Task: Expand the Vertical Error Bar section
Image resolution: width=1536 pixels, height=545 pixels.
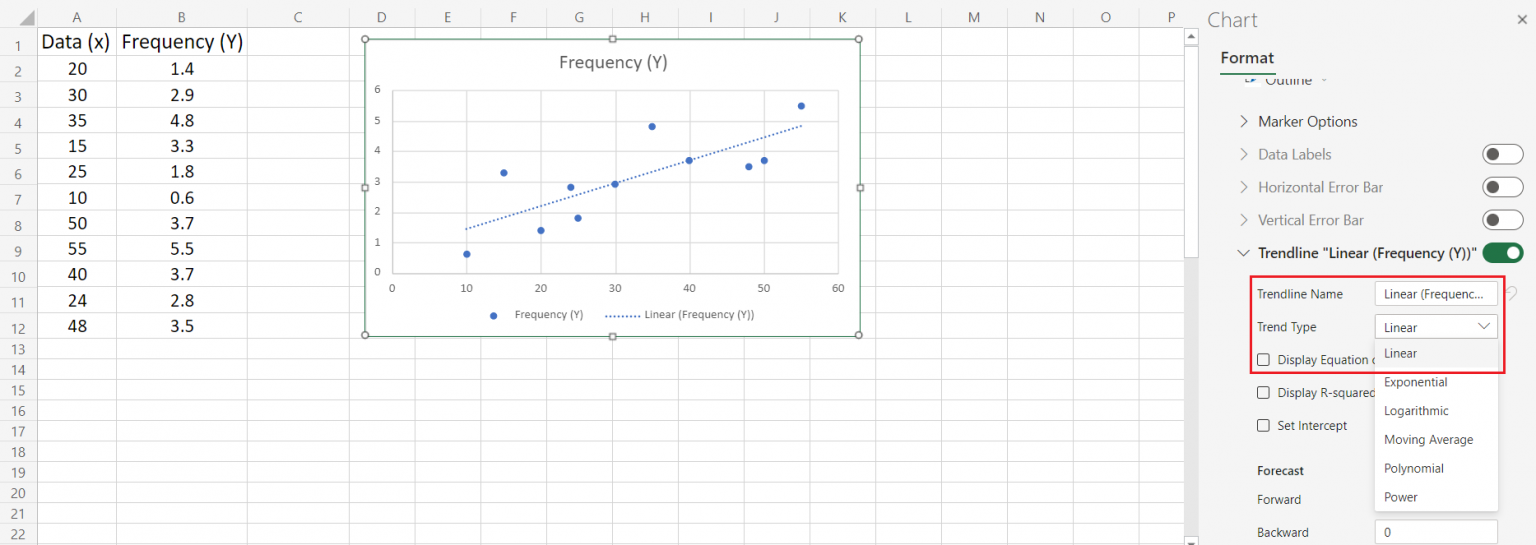Action: coord(1244,220)
